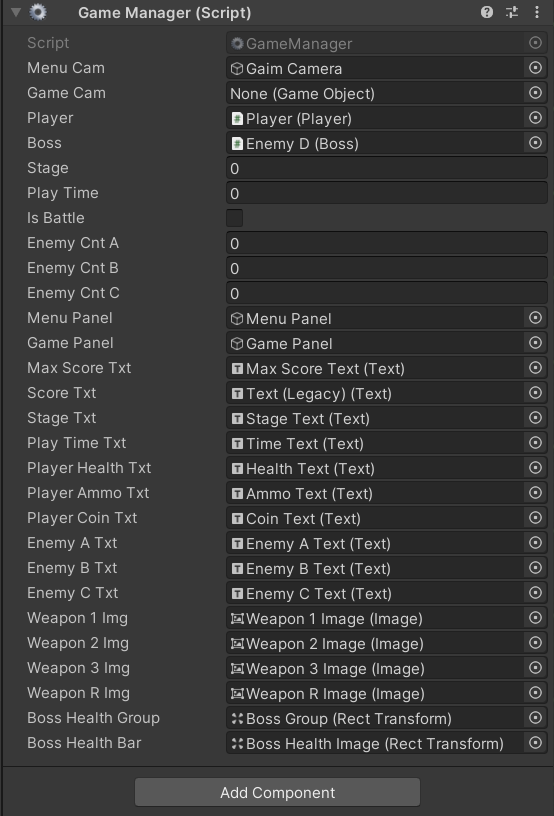The height and width of the screenshot is (816, 554).
Task: Click the Game Manager (Script) header title
Action: (x=164, y=12)
